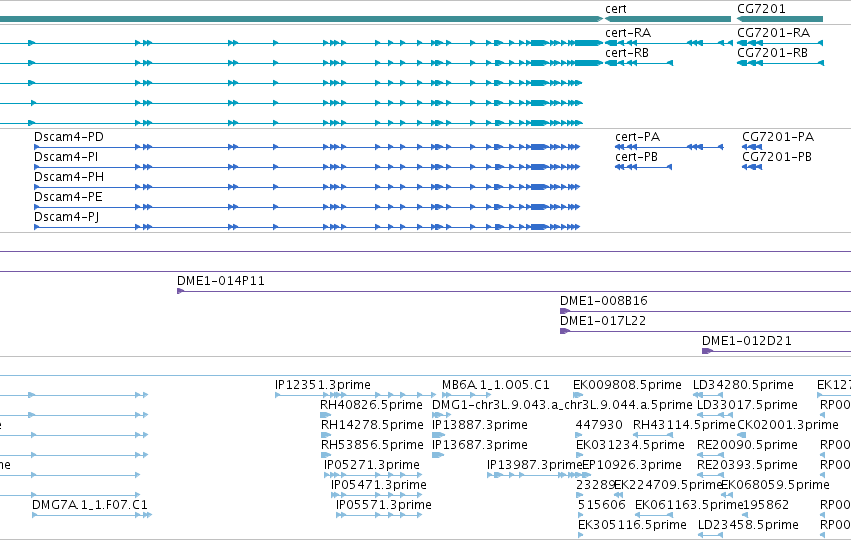Select the CG7201 gene label

761,9
